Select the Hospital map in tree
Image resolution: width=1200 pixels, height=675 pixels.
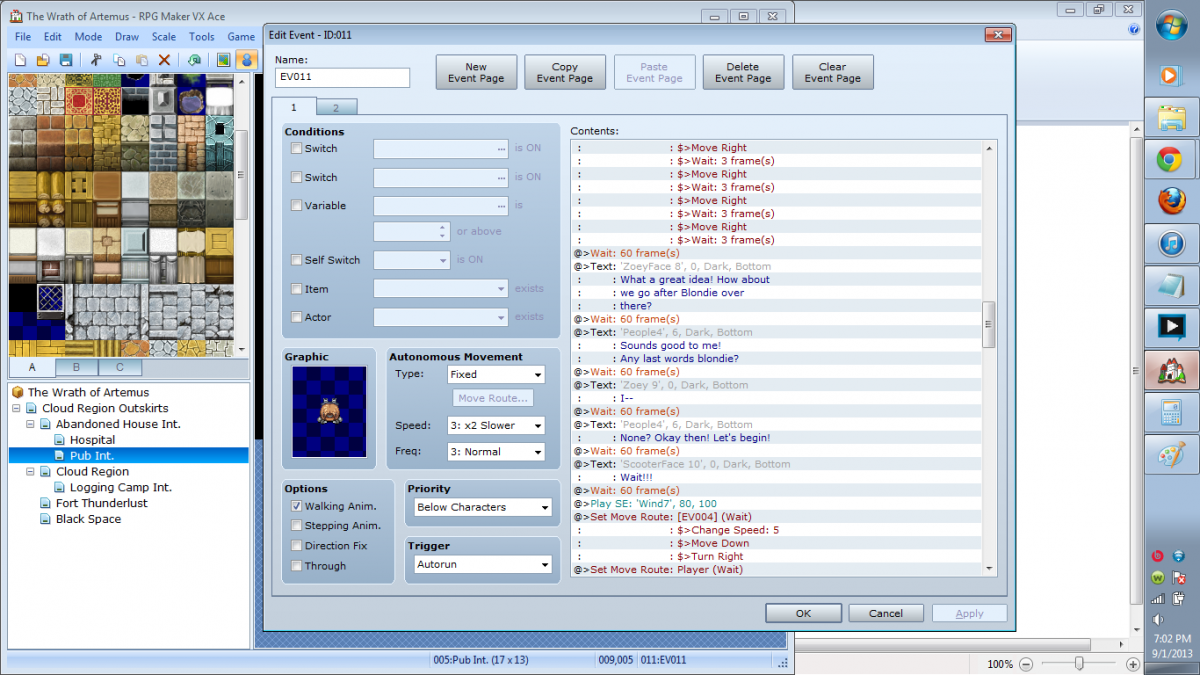point(92,440)
